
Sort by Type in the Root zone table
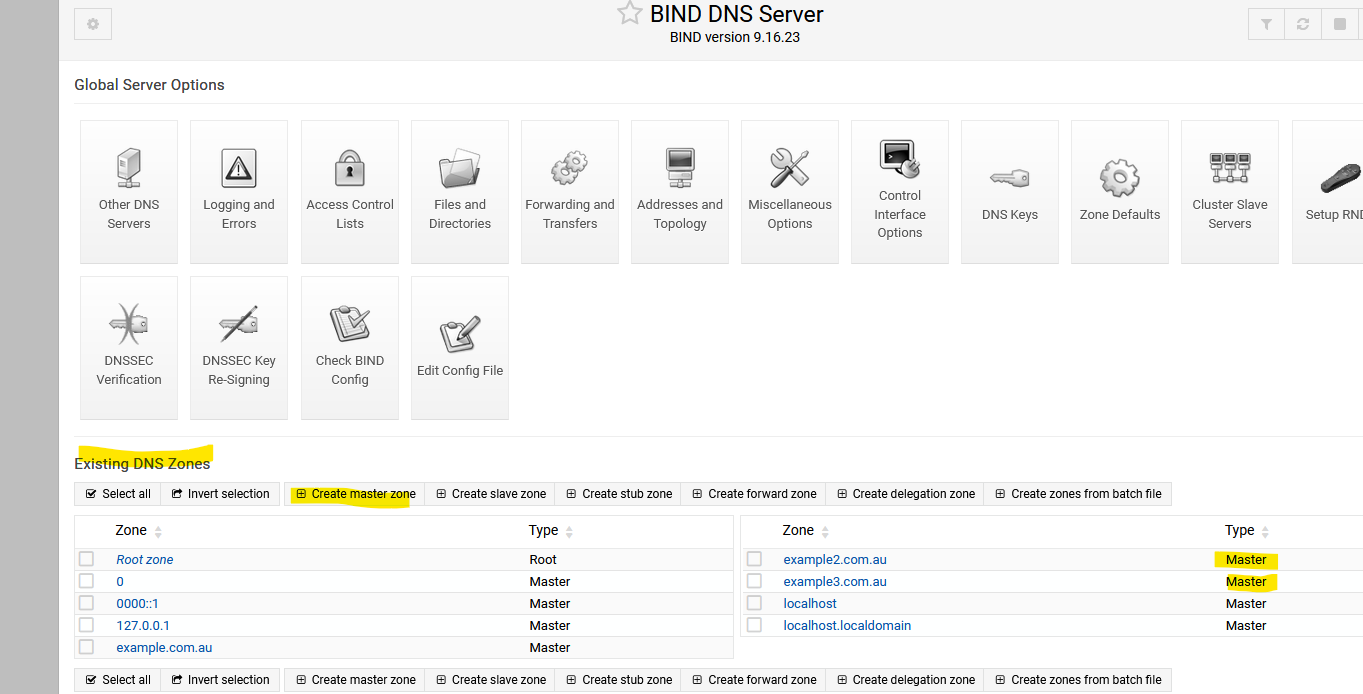[551, 531]
